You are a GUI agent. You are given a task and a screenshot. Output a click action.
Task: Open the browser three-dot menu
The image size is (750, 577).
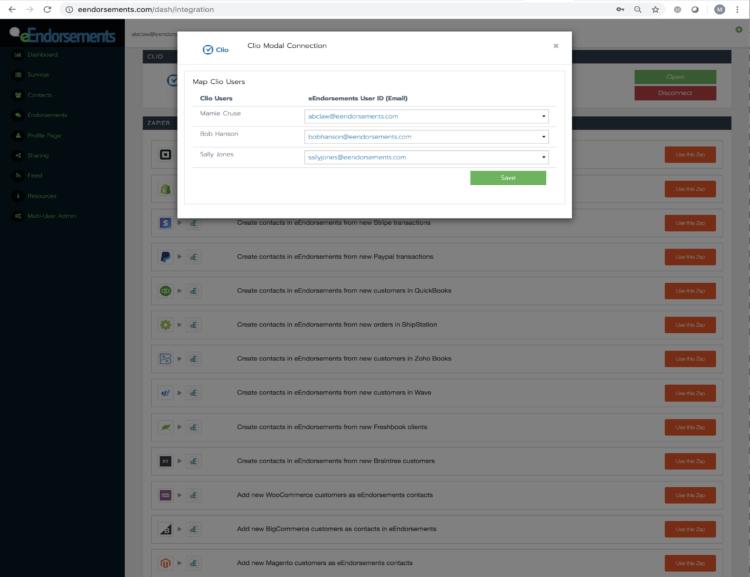737,10
